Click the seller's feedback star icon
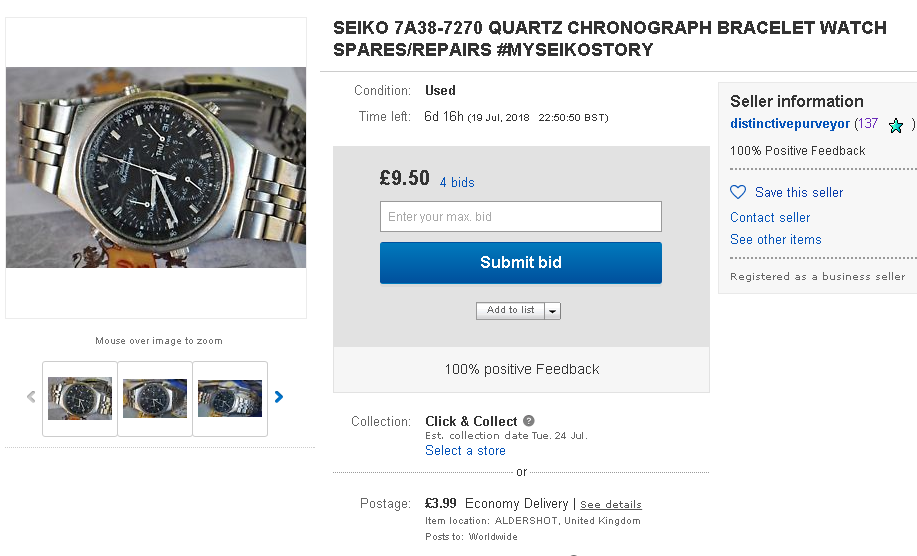Viewport: 917px width, 556px height. coord(896,125)
